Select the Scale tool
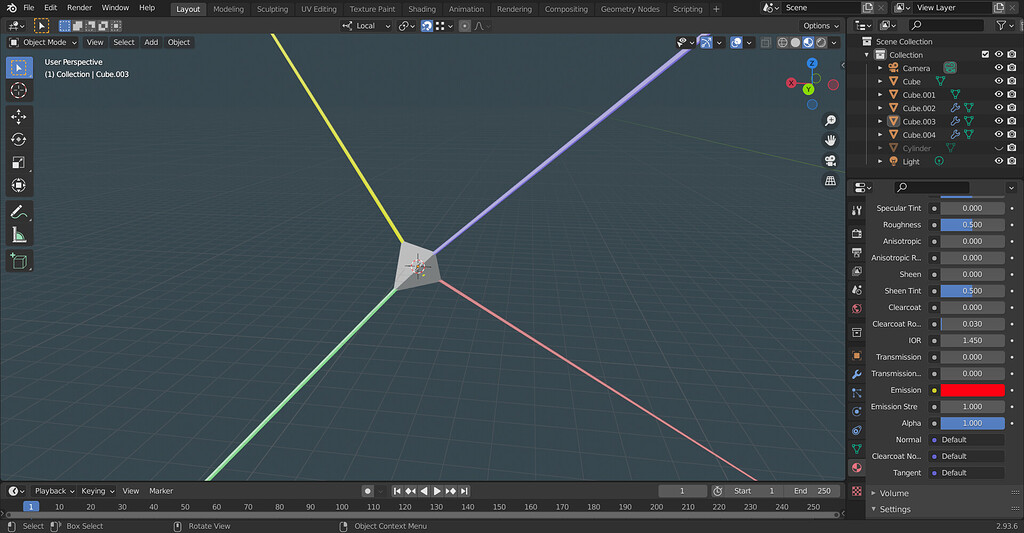 point(19,163)
